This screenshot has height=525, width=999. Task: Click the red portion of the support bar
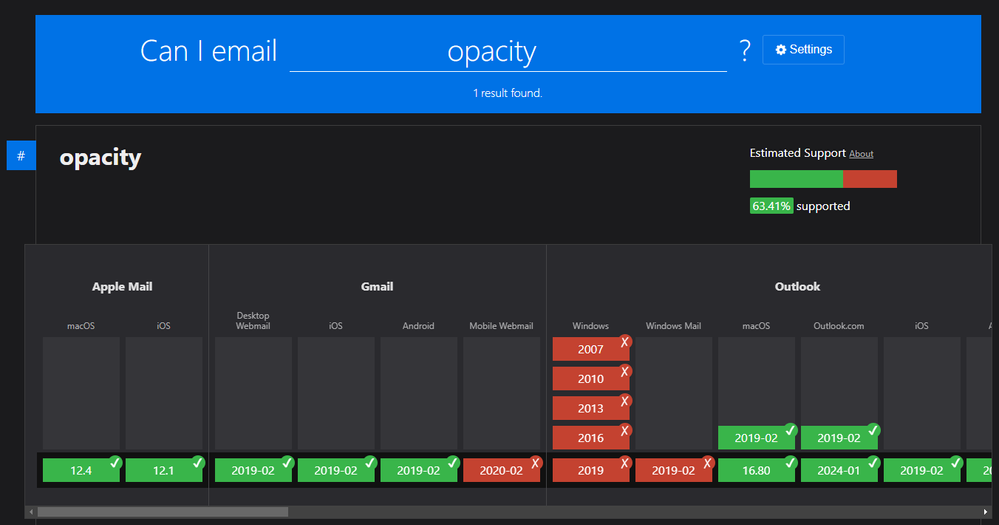[x=870, y=179]
